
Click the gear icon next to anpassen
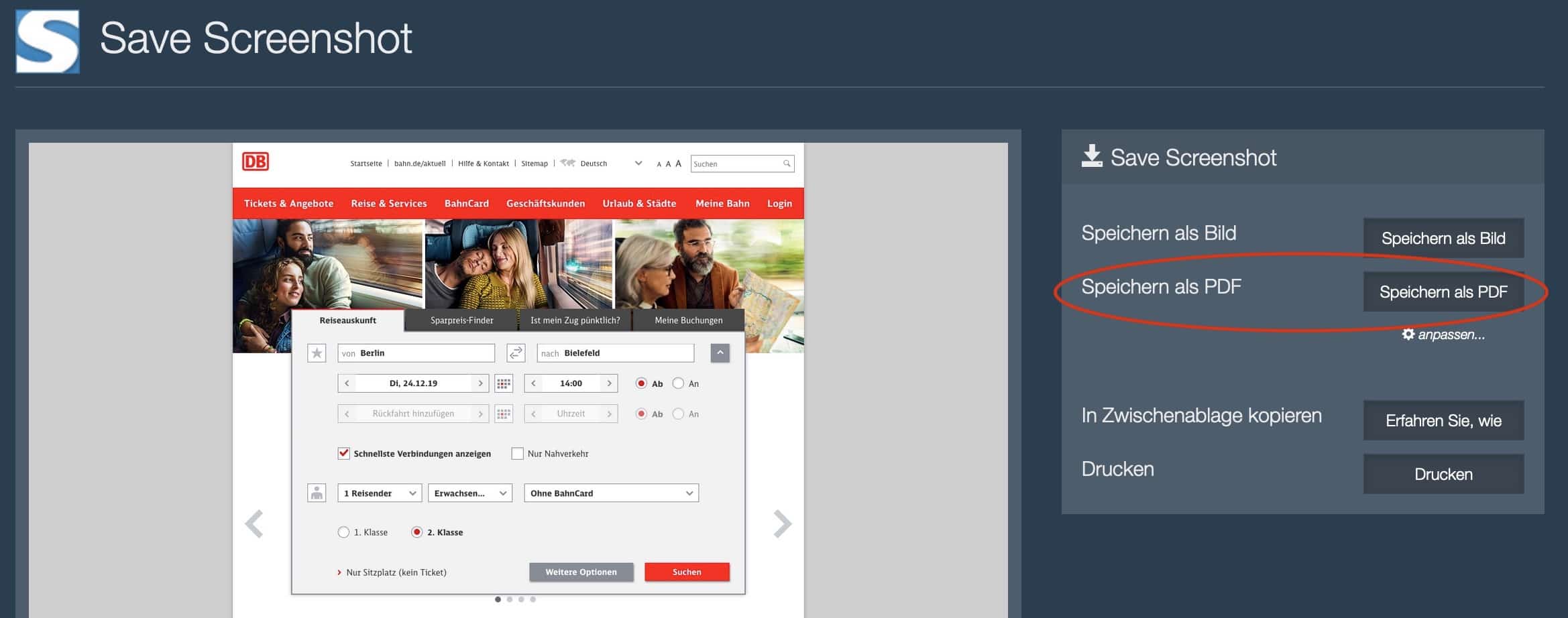(1408, 334)
